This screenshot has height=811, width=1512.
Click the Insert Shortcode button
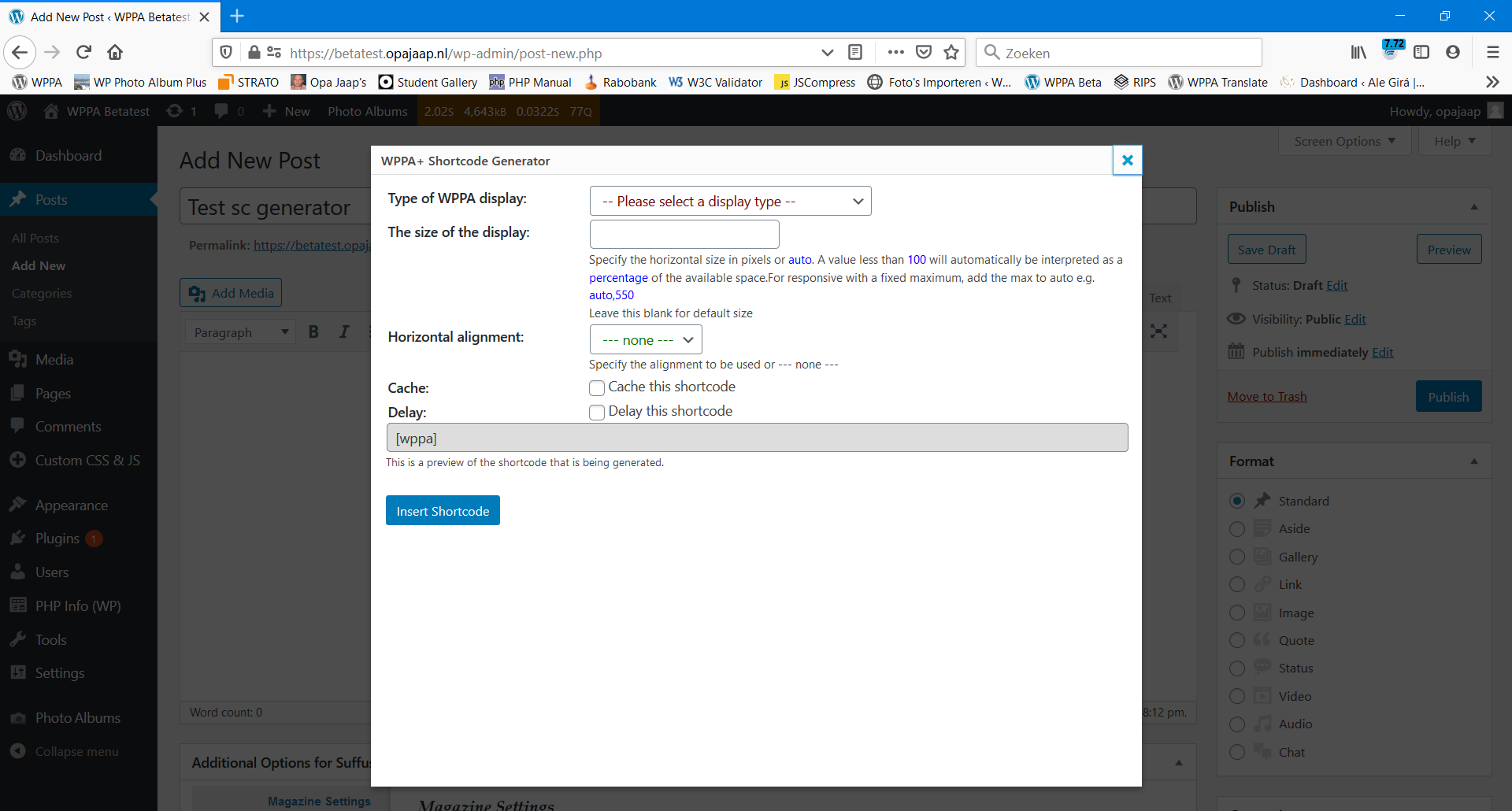pos(443,511)
